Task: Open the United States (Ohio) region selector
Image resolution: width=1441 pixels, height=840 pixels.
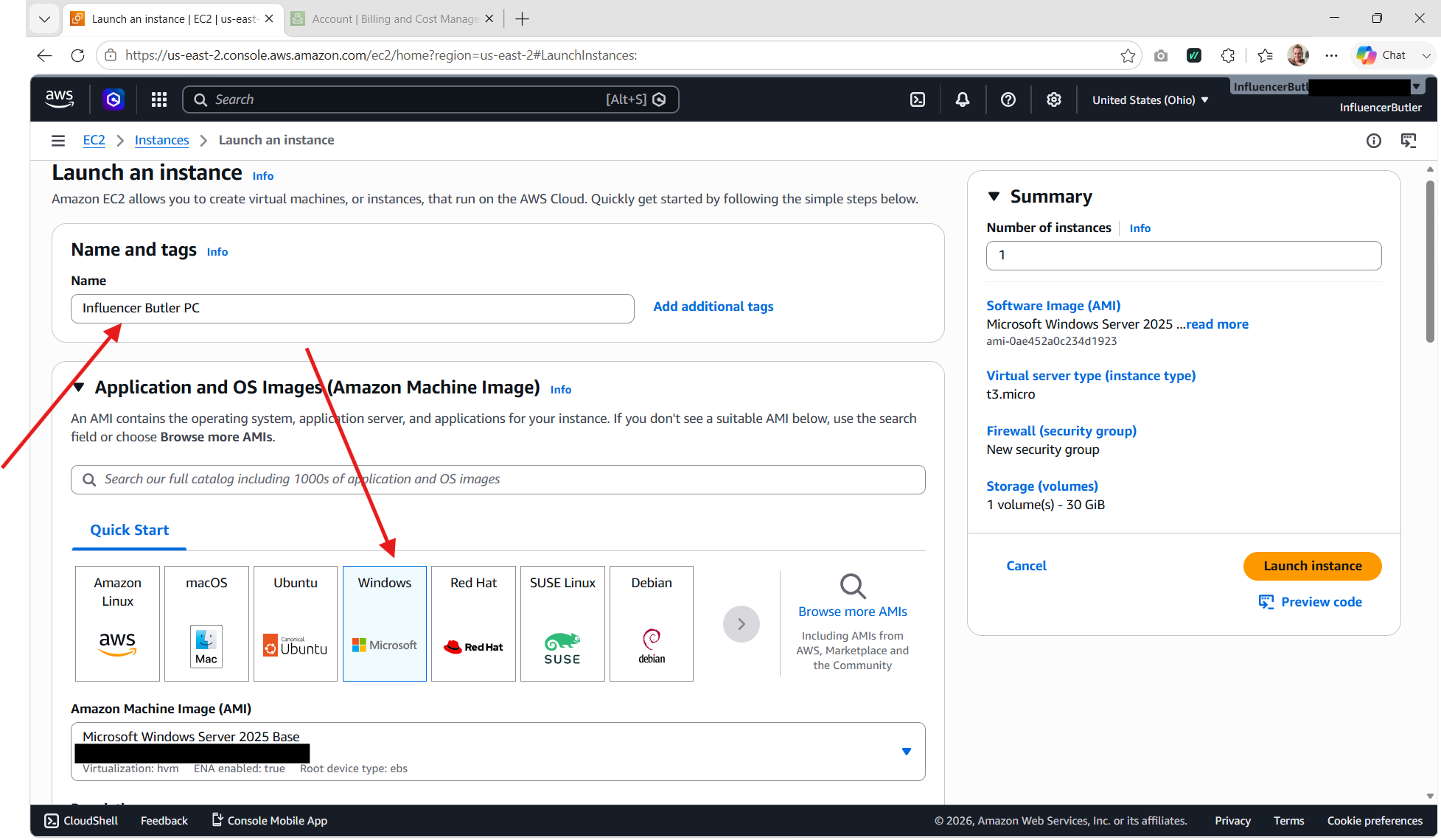Action: (x=1150, y=99)
